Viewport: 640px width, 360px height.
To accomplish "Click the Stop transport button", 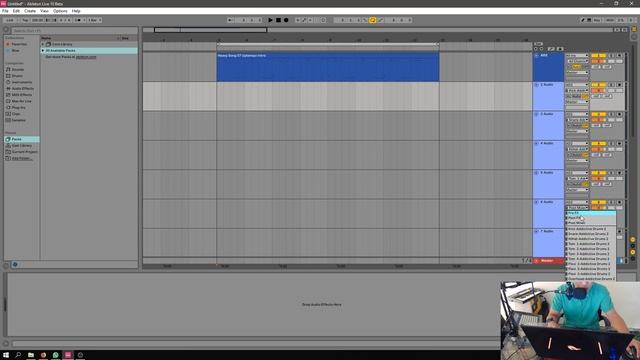I will [278, 20].
